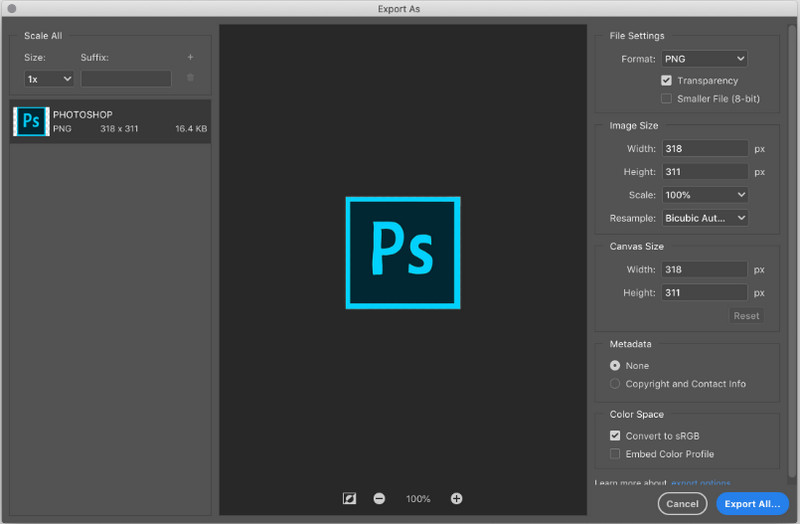Open the export options link

click(701, 483)
